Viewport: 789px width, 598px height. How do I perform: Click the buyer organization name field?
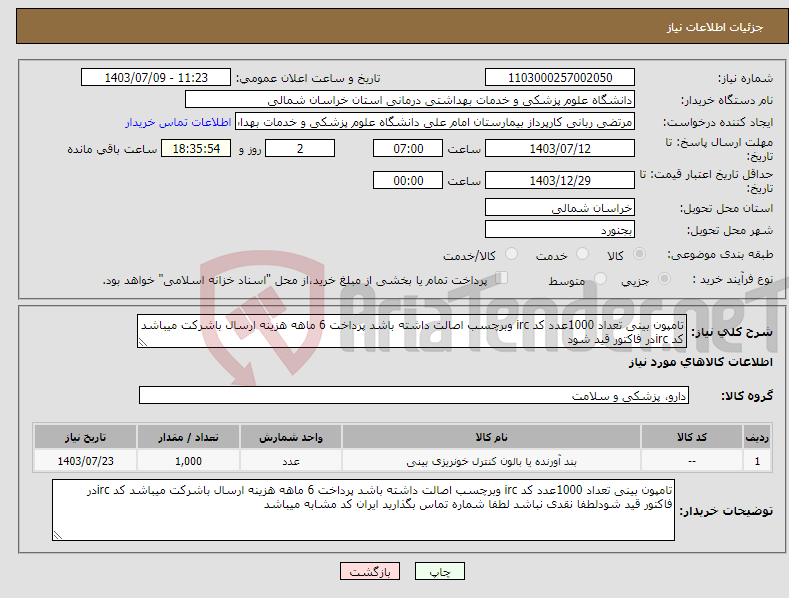410,100
